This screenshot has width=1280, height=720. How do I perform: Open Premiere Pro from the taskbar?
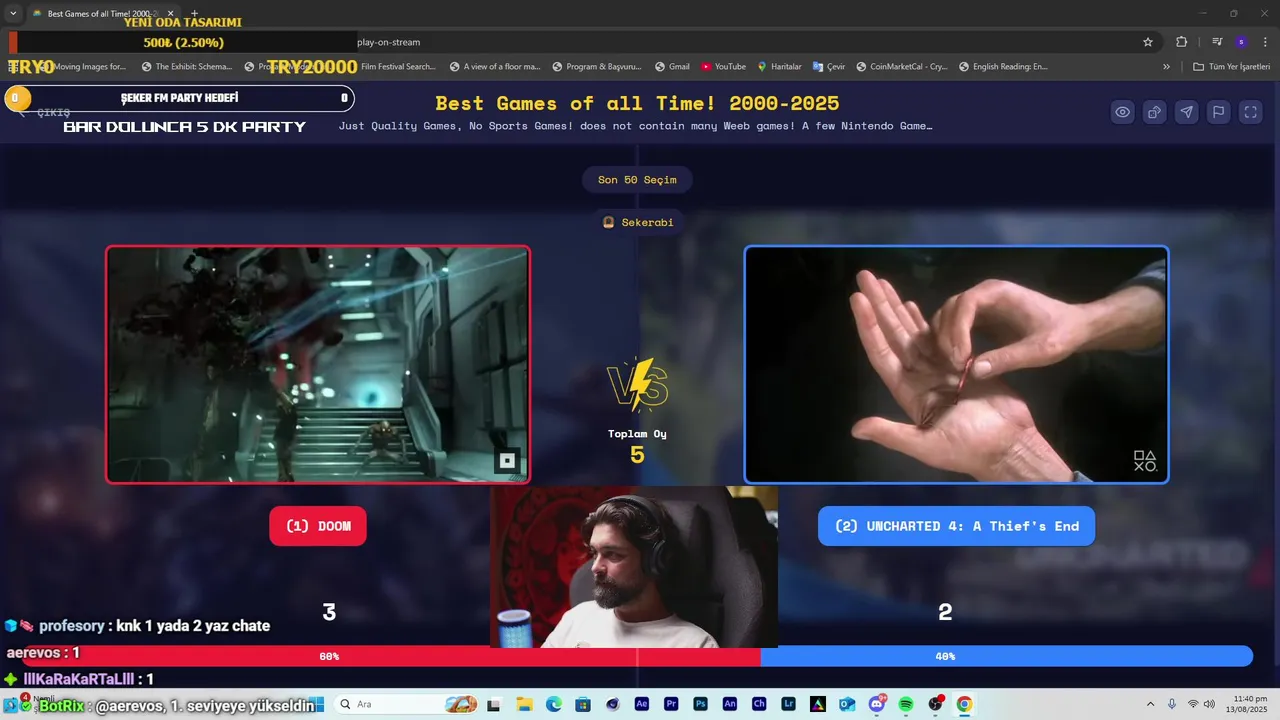pyautogui.click(x=671, y=704)
